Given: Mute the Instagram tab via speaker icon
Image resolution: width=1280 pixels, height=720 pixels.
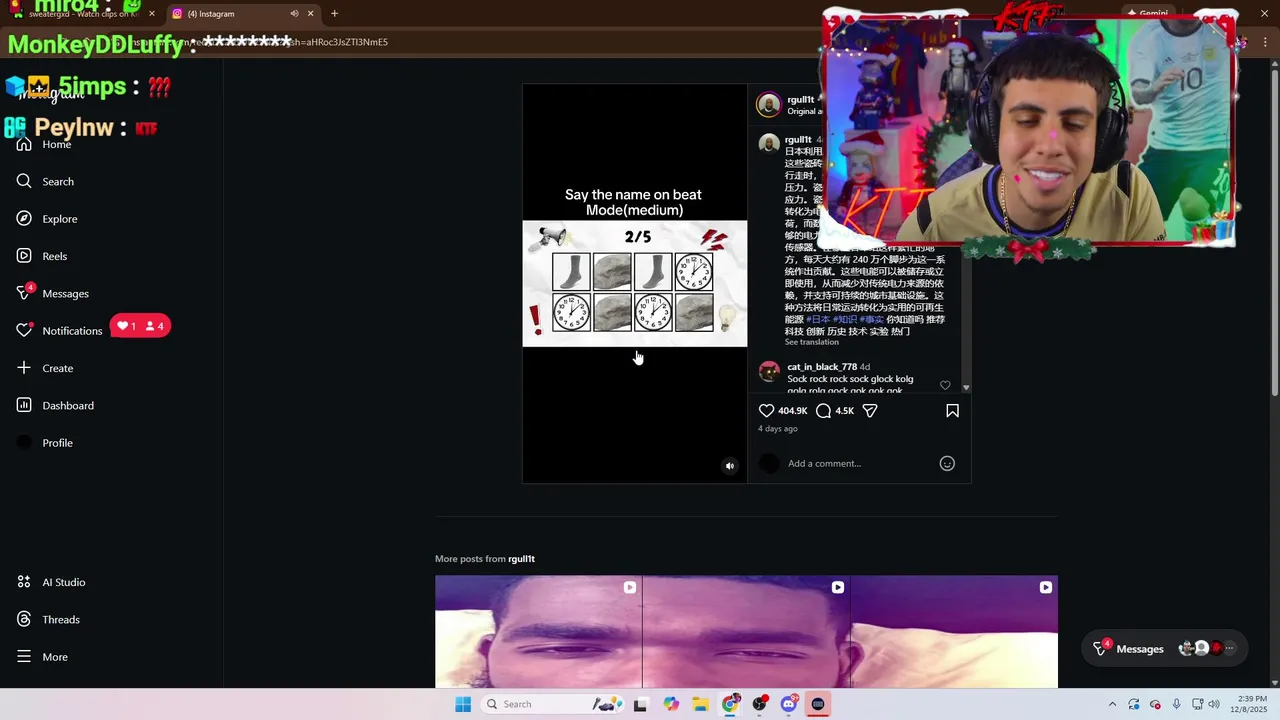Looking at the screenshot, I should [294, 14].
